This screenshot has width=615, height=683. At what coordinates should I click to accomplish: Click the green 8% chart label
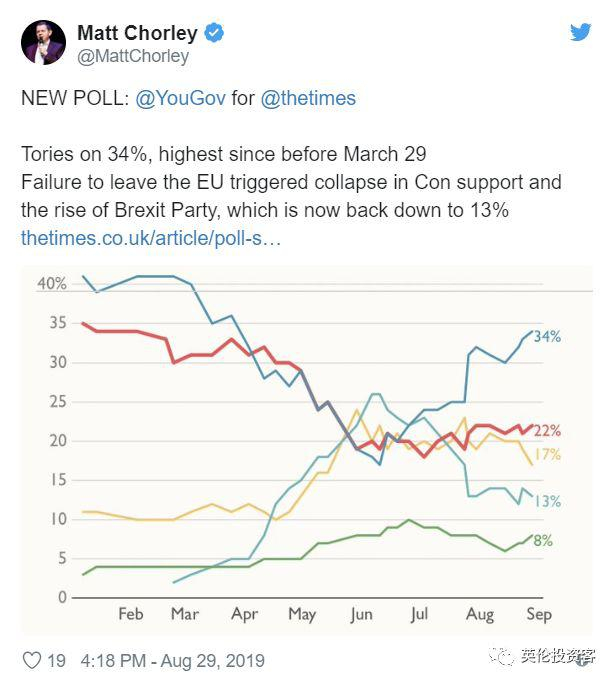point(544,541)
